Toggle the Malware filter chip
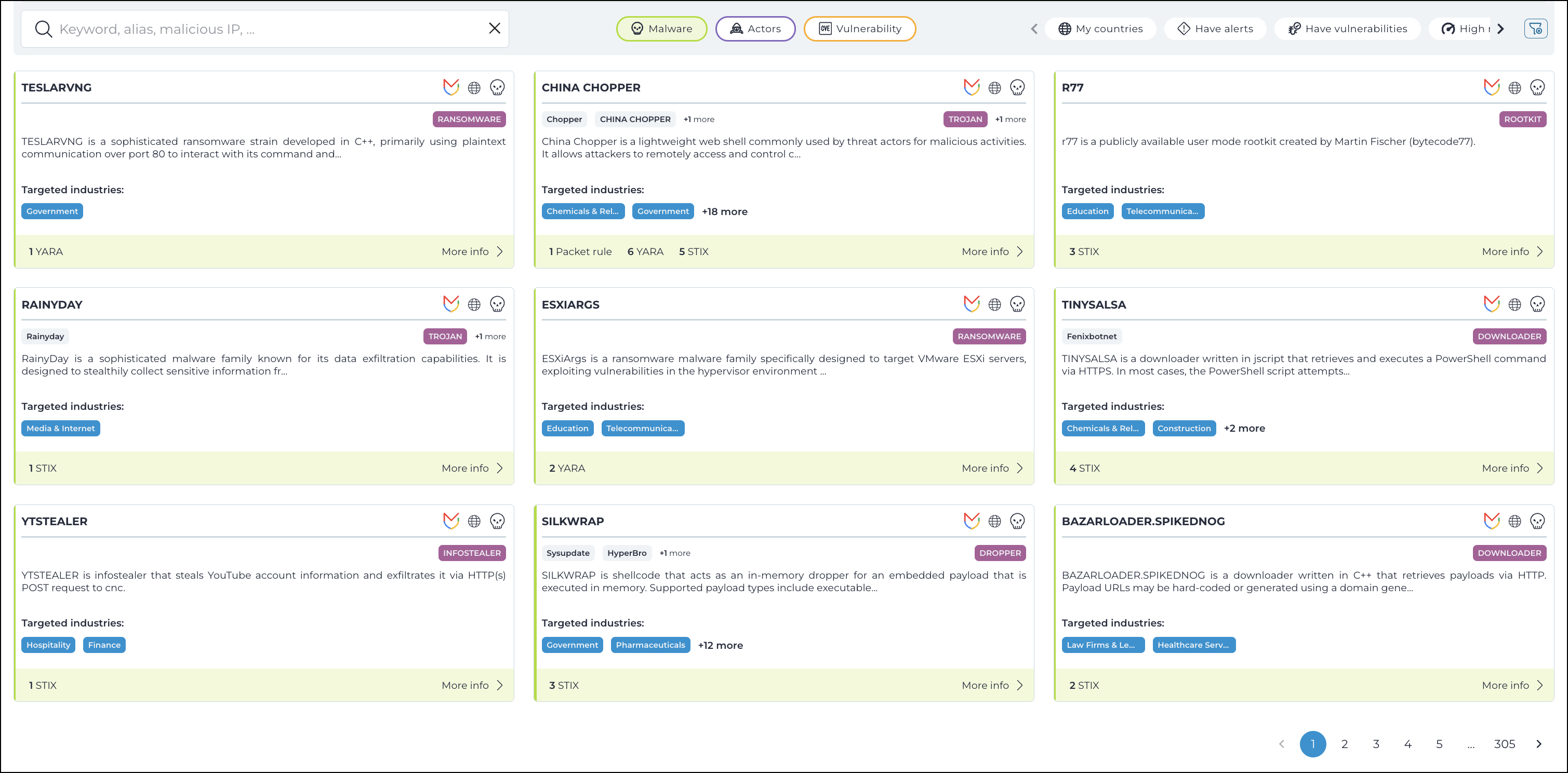This screenshot has width=1568, height=773. (662, 29)
